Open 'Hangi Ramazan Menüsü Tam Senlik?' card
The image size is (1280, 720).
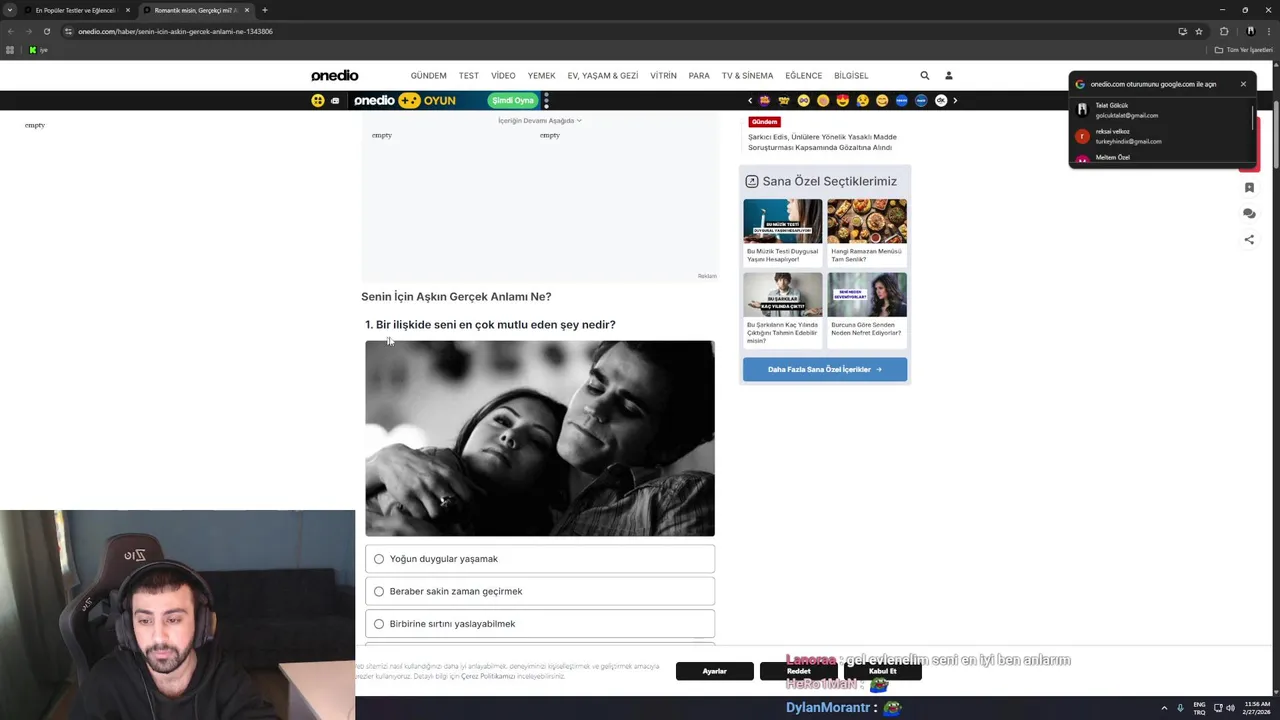point(867,232)
